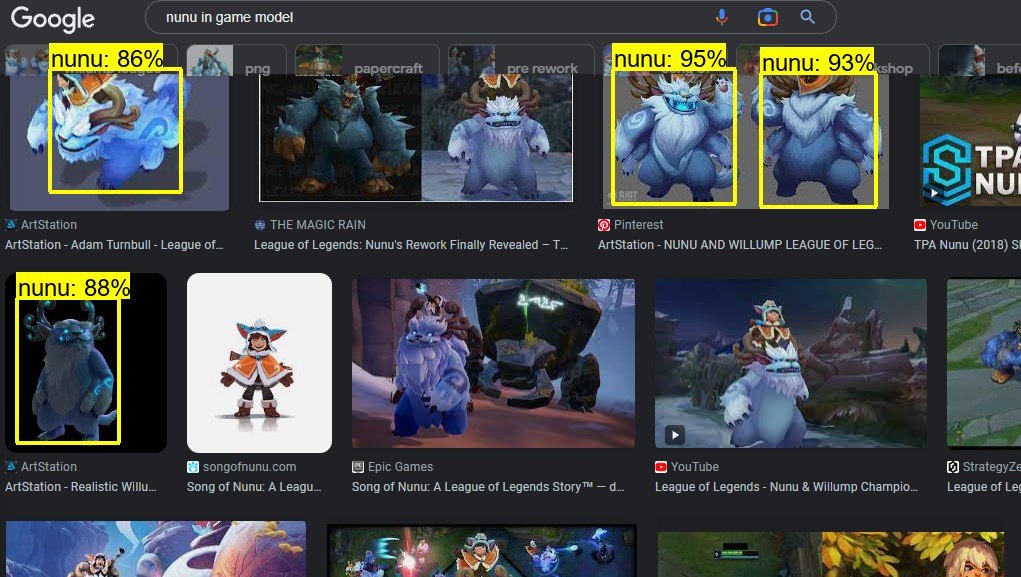Open songofnunu.com Nunu character image
Screen dimensions: 1021x577
pyautogui.click(x=259, y=363)
